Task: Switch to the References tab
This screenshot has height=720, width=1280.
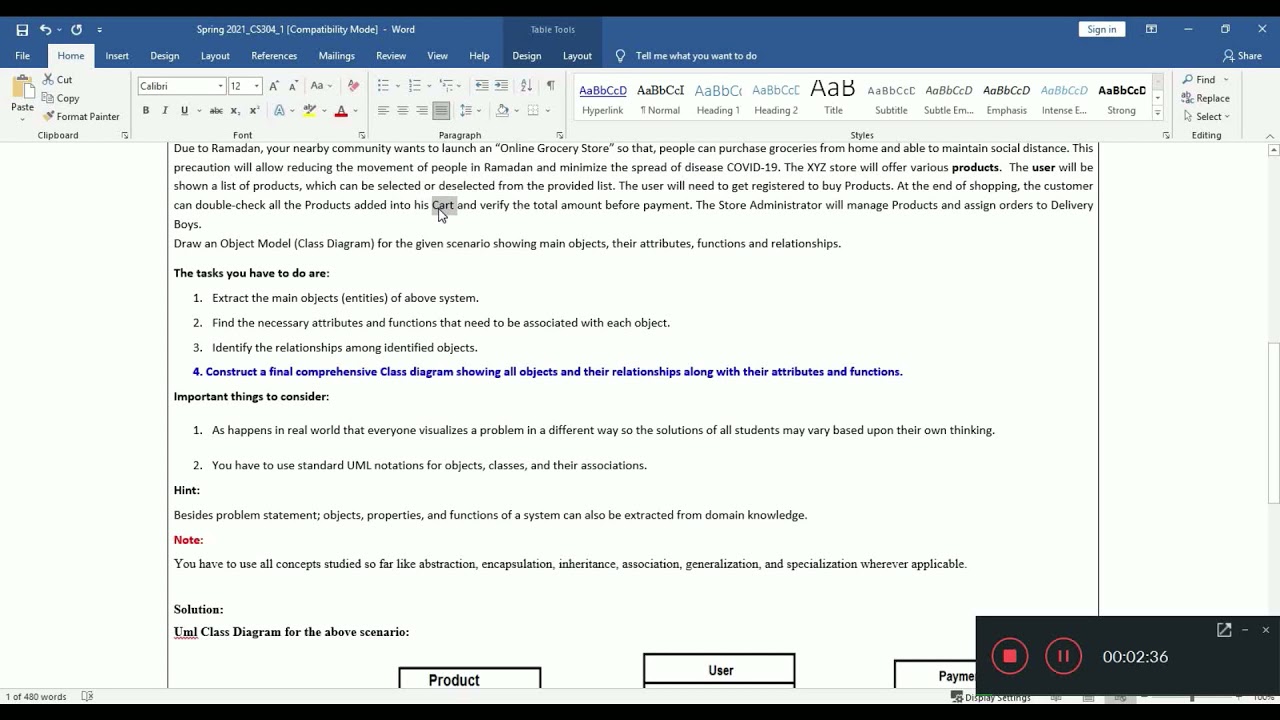Action: point(274,56)
